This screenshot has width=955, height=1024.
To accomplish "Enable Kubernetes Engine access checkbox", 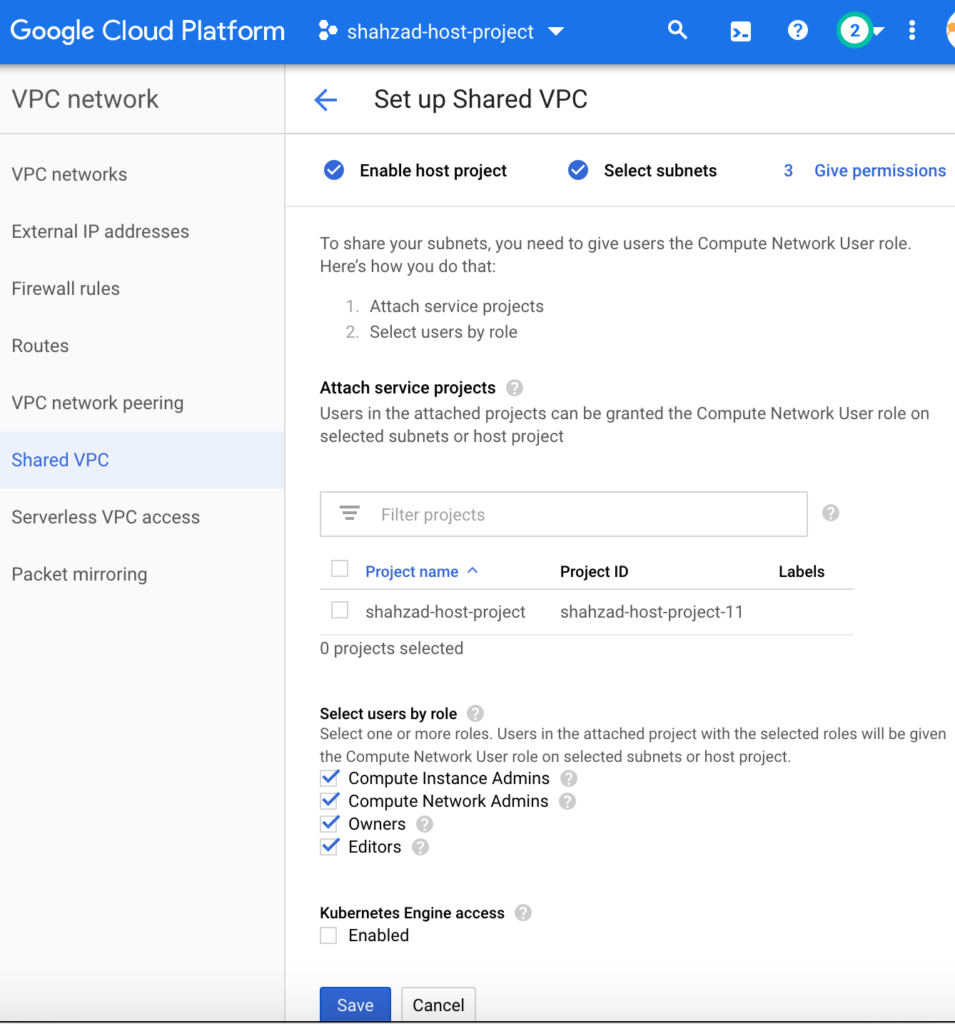I will (x=329, y=935).
